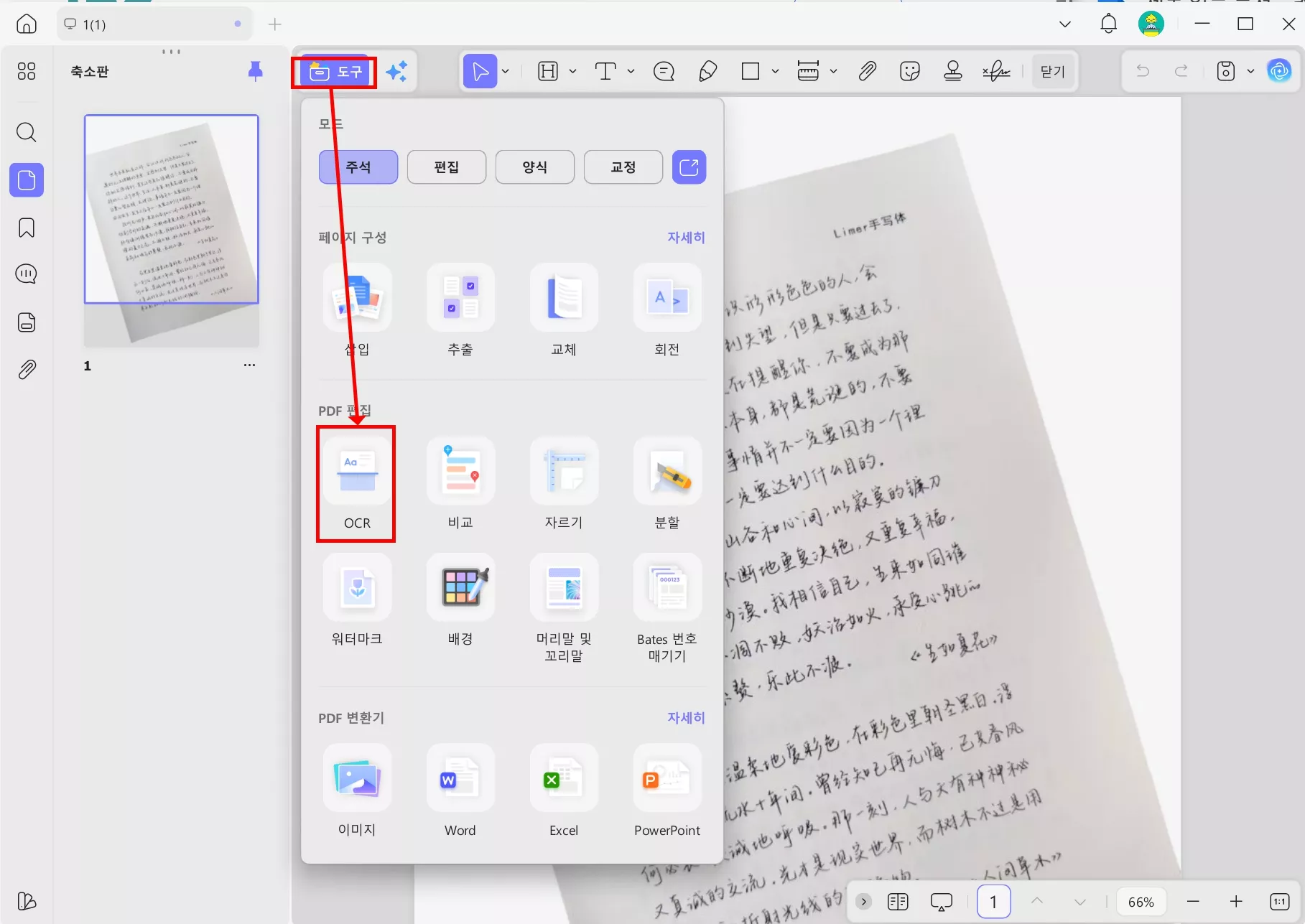Viewport: 1305px width, 924px height.
Task: Expand the measure tool dropdown arrow
Action: [833, 71]
